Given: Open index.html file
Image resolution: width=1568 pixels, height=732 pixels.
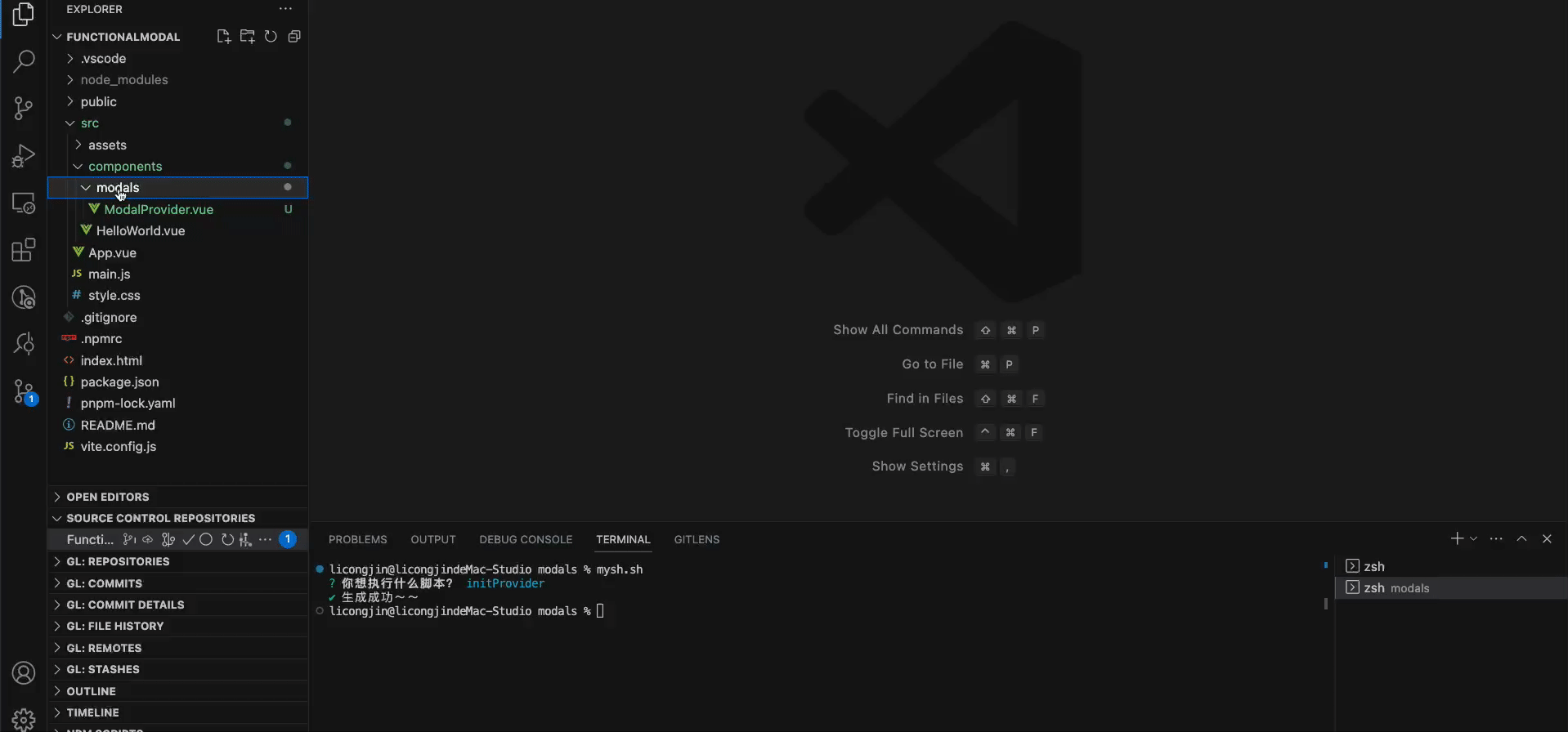Looking at the screenshot, I should (x=177, y=361).
